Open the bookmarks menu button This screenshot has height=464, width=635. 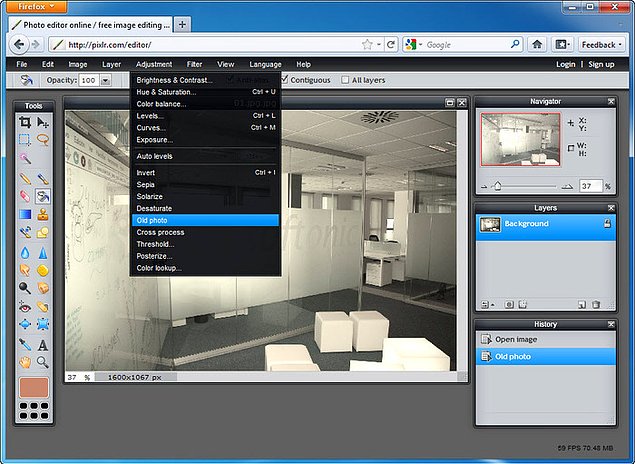point(563,45)
